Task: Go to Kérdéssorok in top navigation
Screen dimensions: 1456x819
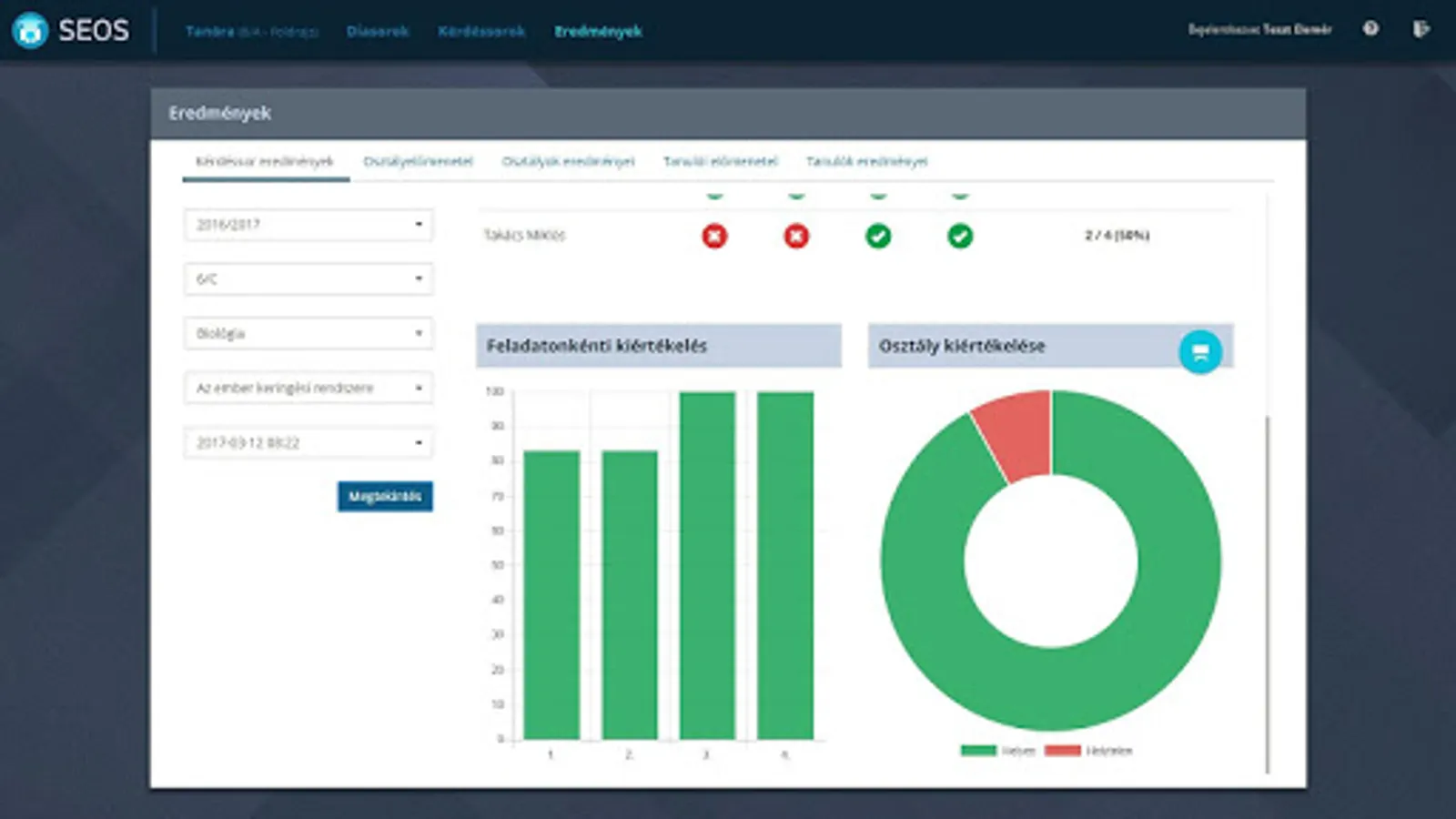Action: tap(481, 31)
